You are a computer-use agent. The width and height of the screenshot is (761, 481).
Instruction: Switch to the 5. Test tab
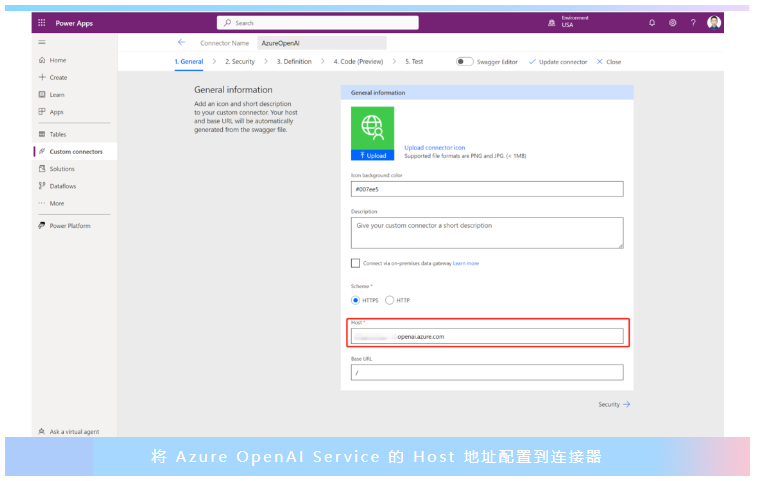click(414, 62)
